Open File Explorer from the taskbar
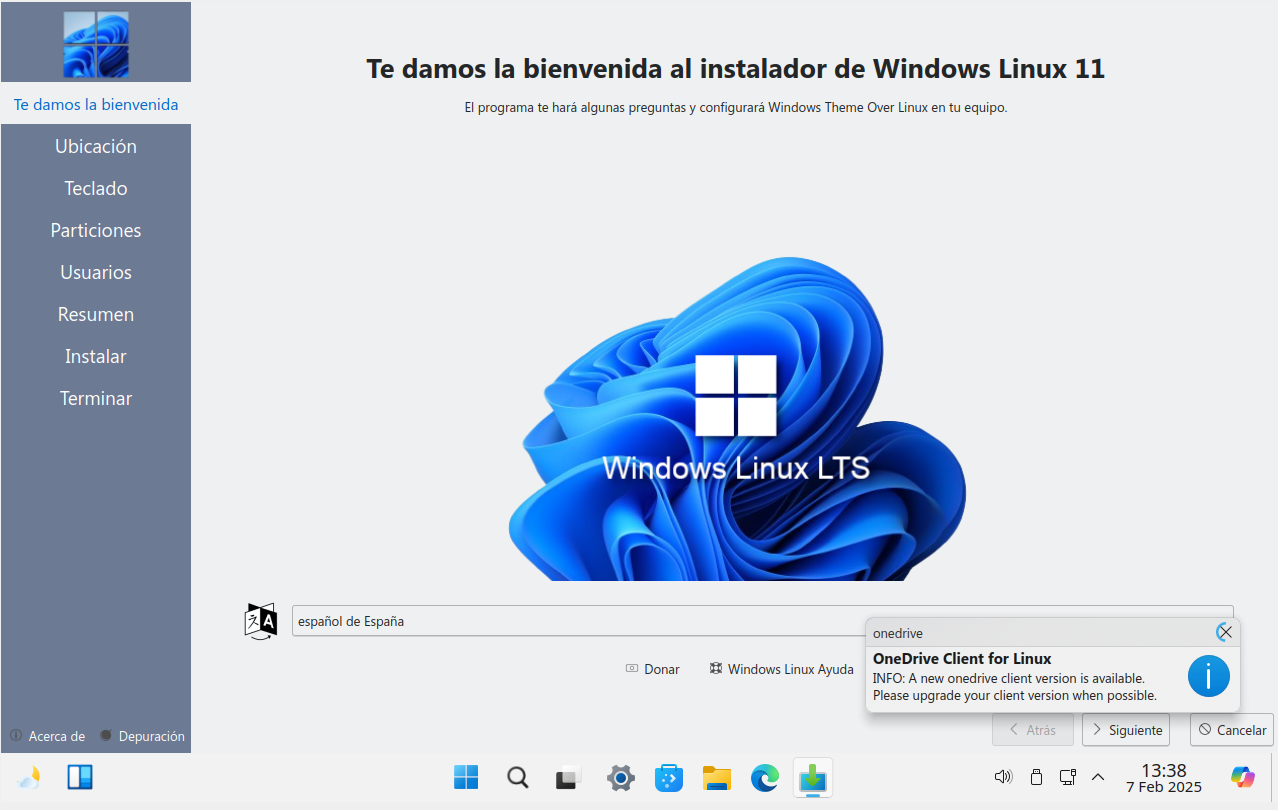The image size is (1278, 810). click(716, 777)
